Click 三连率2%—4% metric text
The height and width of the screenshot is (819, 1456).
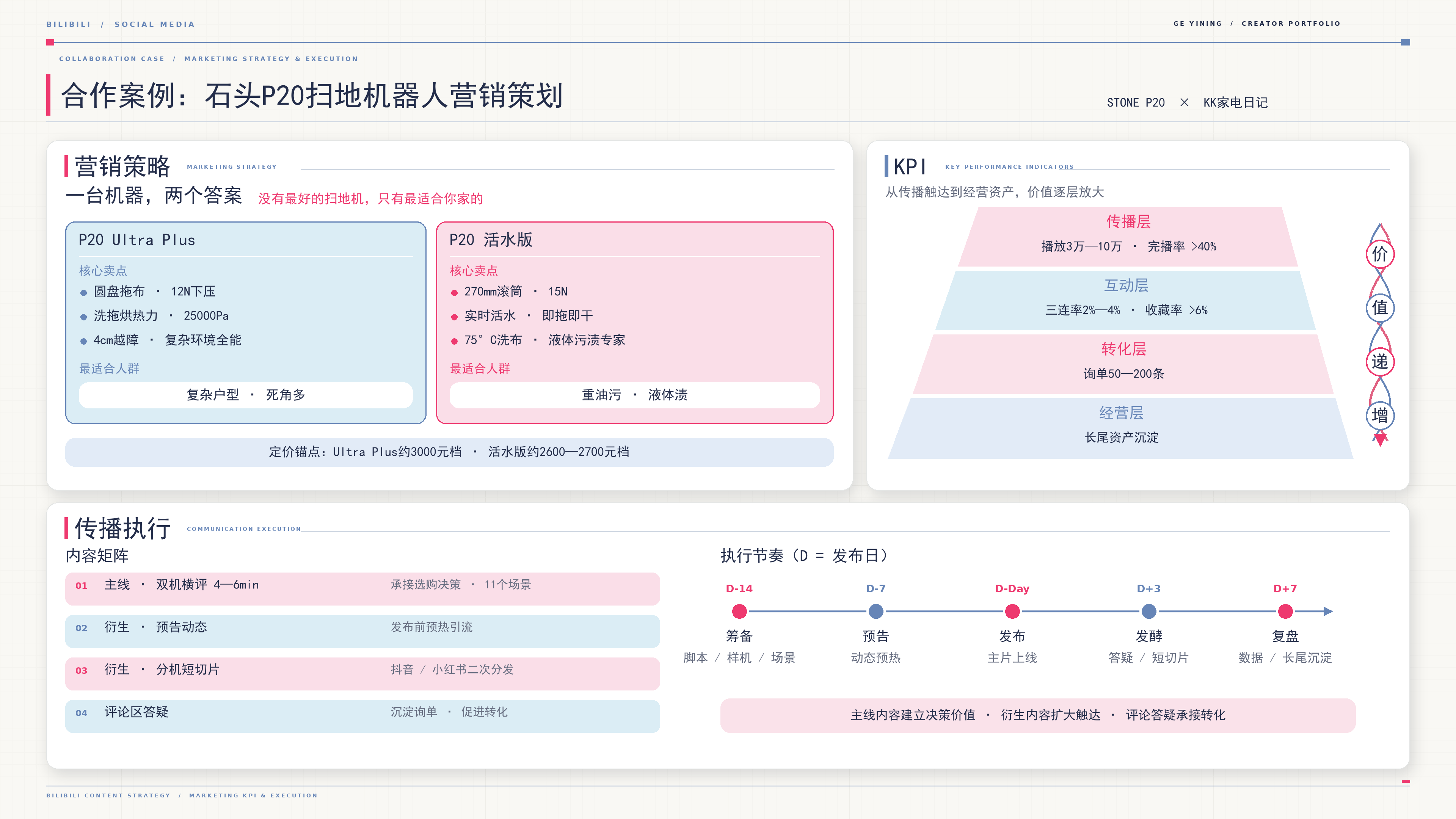pos(1083,310)
